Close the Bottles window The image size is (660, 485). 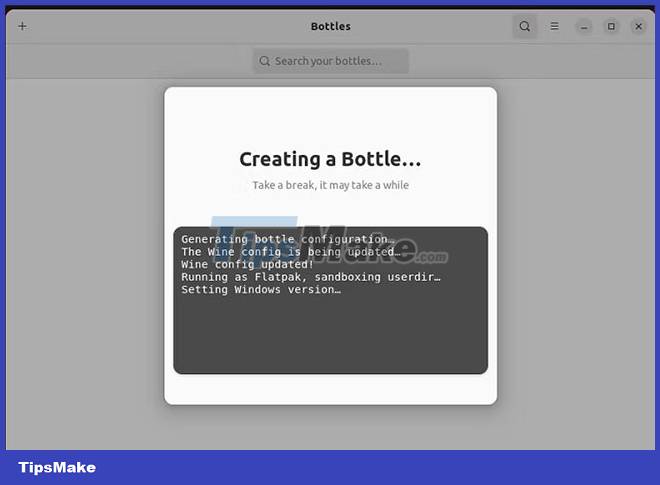tap(639, 27)
